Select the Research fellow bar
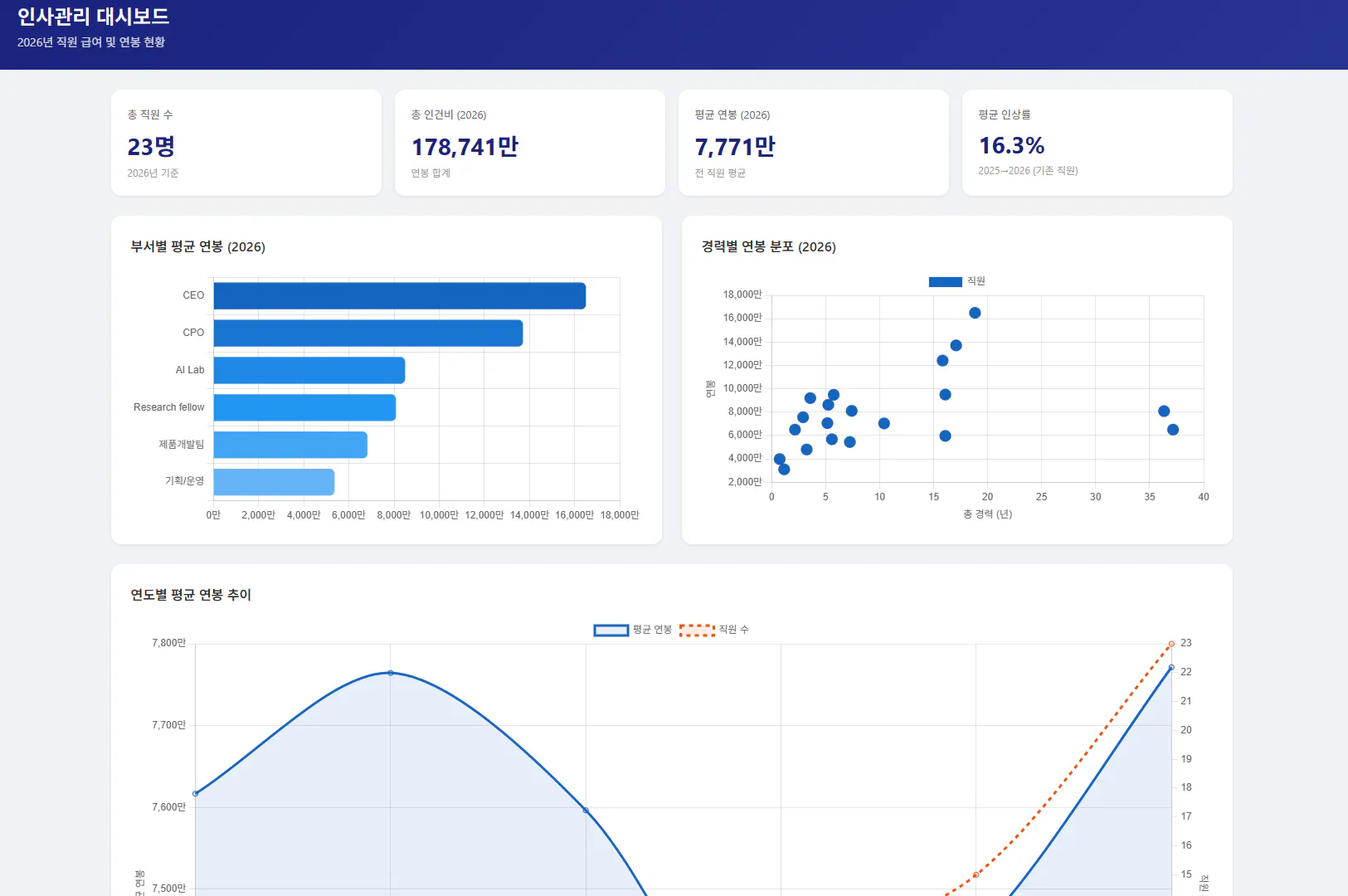The height and width of the screenshot is (896, 1348). click(x=304, y=407)
